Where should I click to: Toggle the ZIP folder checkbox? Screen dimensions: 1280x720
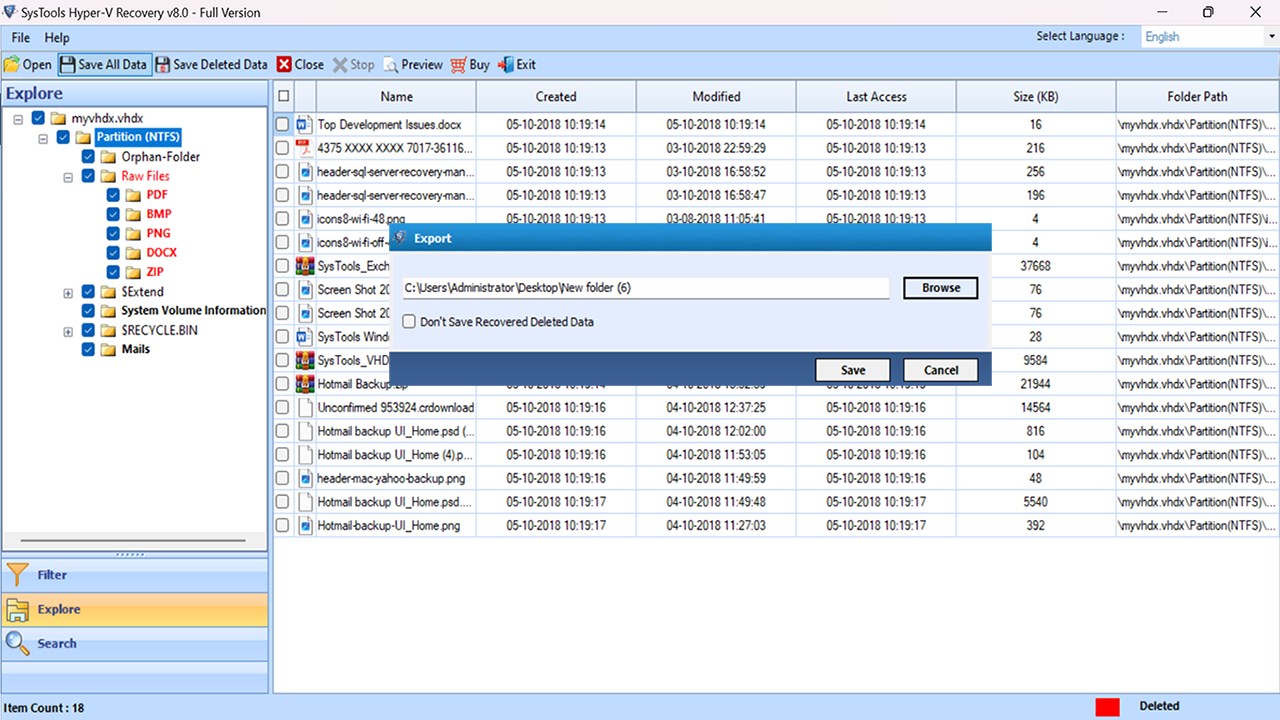coord(113,272)
